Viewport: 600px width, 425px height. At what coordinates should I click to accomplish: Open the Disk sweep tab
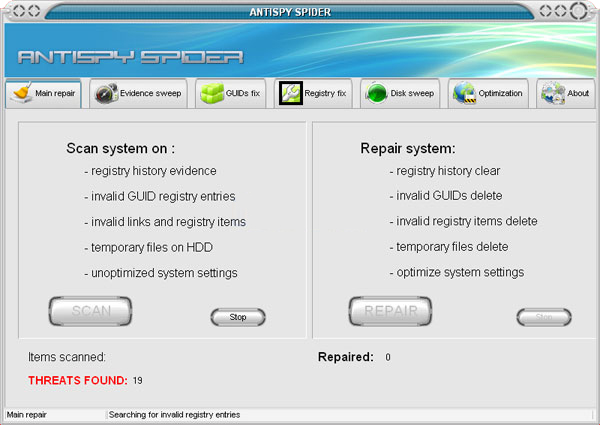(x=400, y=93)
